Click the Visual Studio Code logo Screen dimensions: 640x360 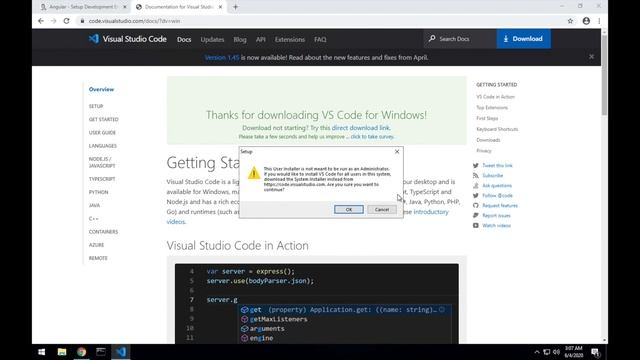127,39
